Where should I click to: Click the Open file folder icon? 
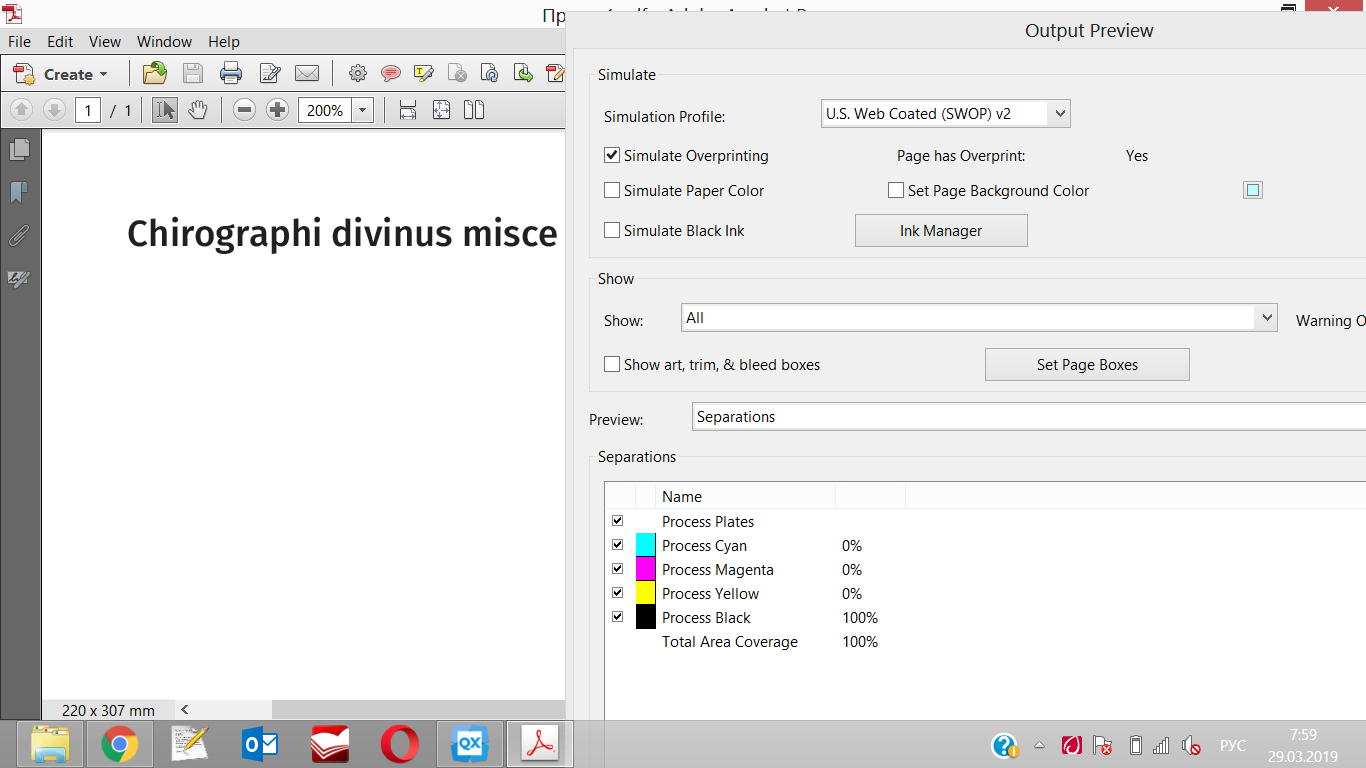[x=155, y=73]
